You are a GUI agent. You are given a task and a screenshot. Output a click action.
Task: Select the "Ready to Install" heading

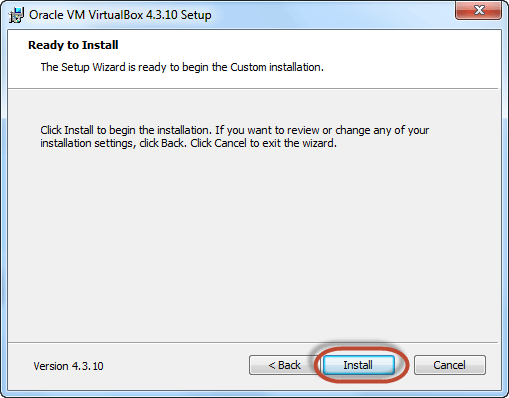tap(73, 45)
